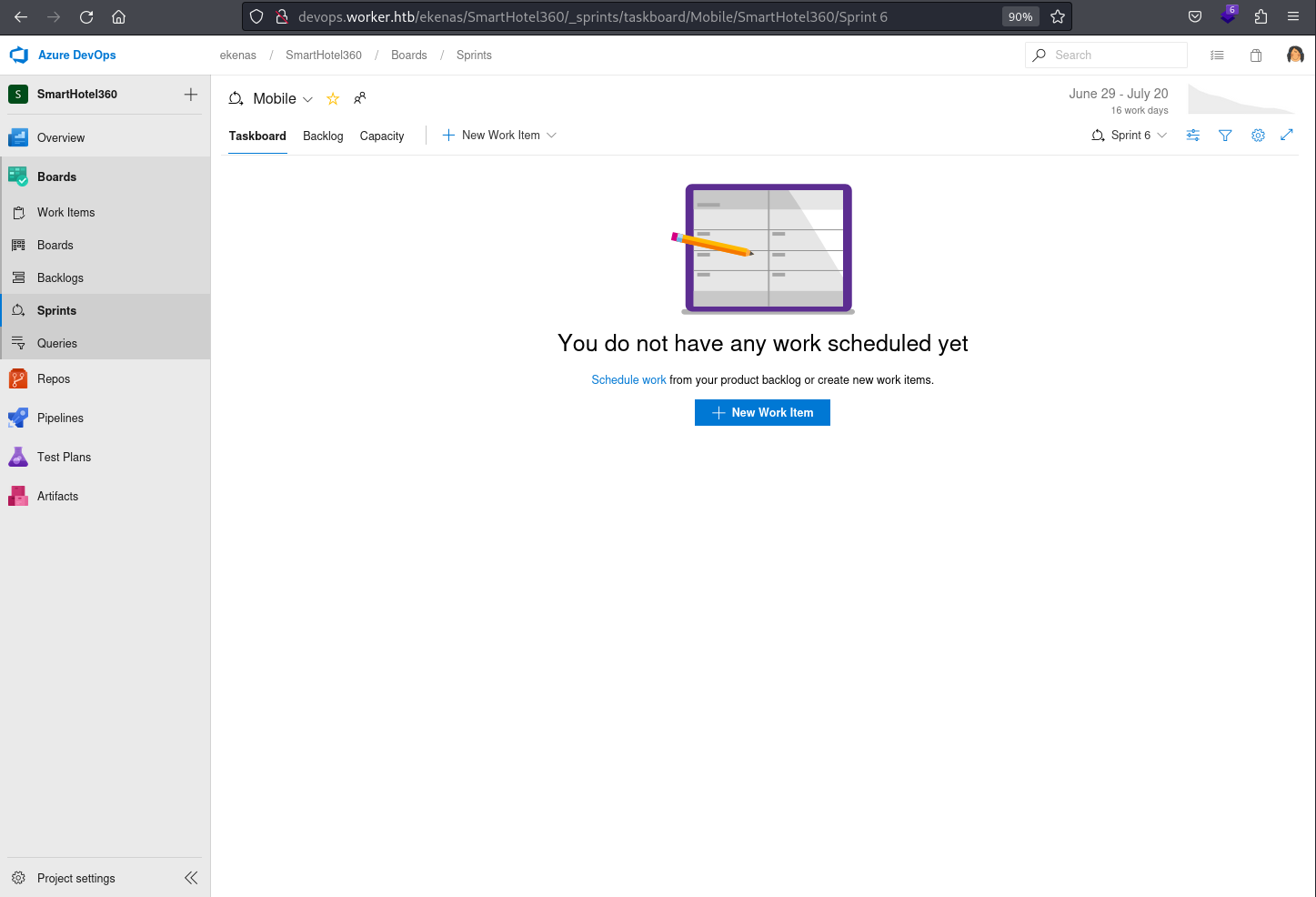Follow the Schedule work link
Image resolution: width=1316 pixels, height=897 pixels.
click(x=628, y=380)
